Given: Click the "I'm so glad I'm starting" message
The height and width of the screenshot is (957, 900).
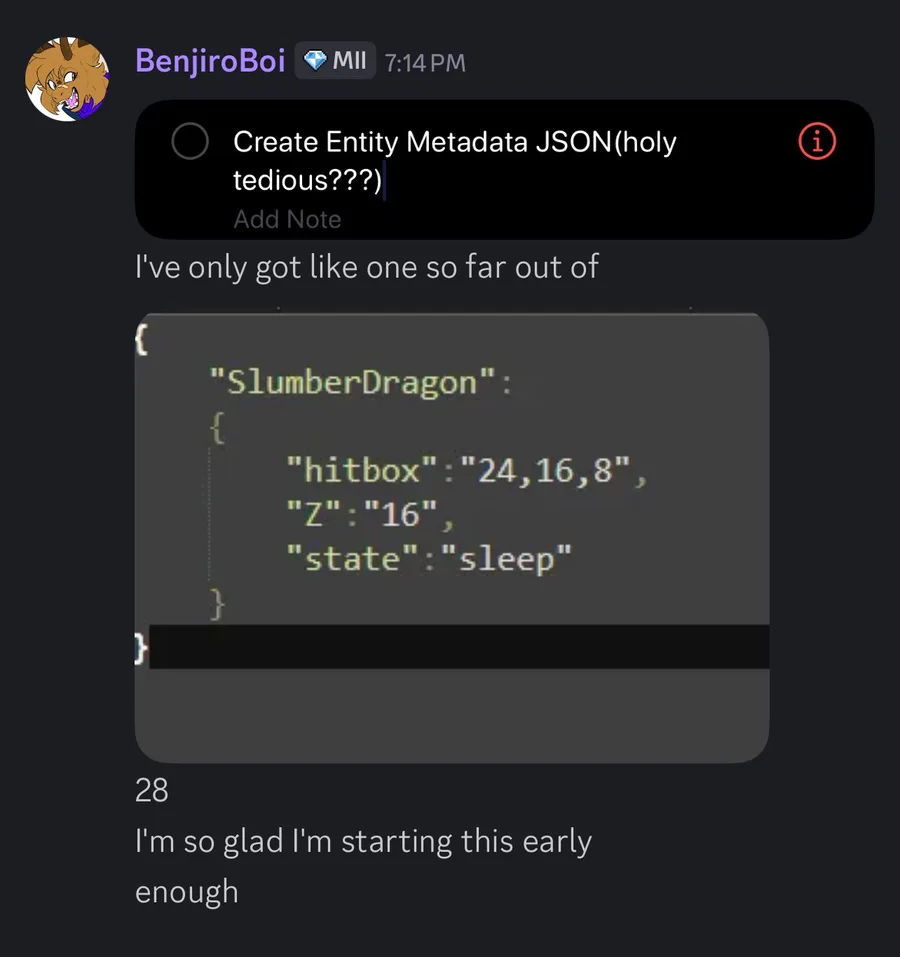Looking at the screenshot, I should 363,842.
